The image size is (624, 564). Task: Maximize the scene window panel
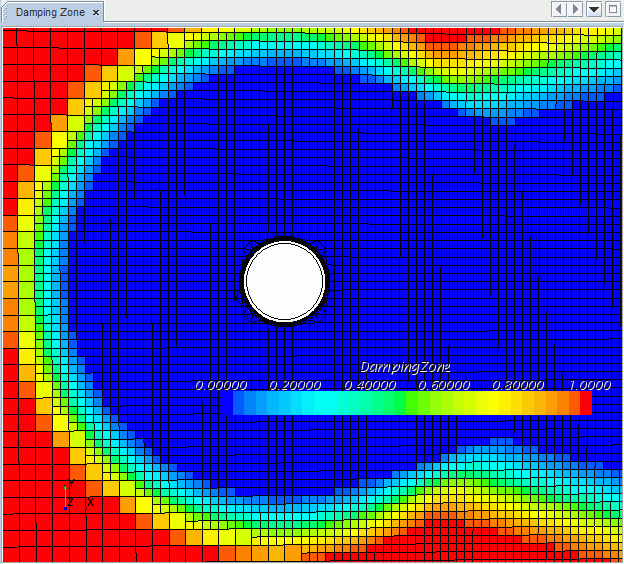pyautogui.click(x=613, y=9)
